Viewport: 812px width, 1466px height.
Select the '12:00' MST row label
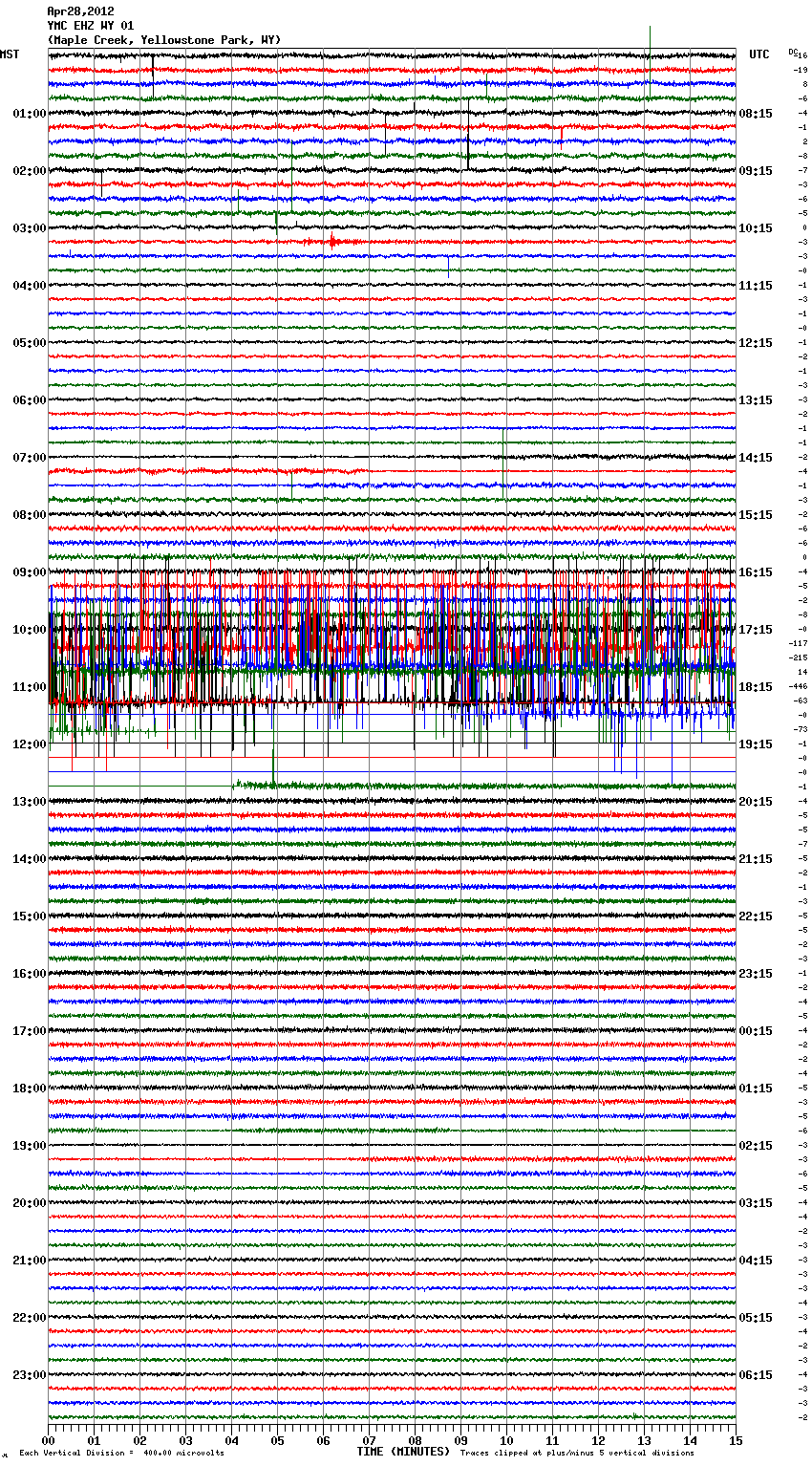coord(30,744)
